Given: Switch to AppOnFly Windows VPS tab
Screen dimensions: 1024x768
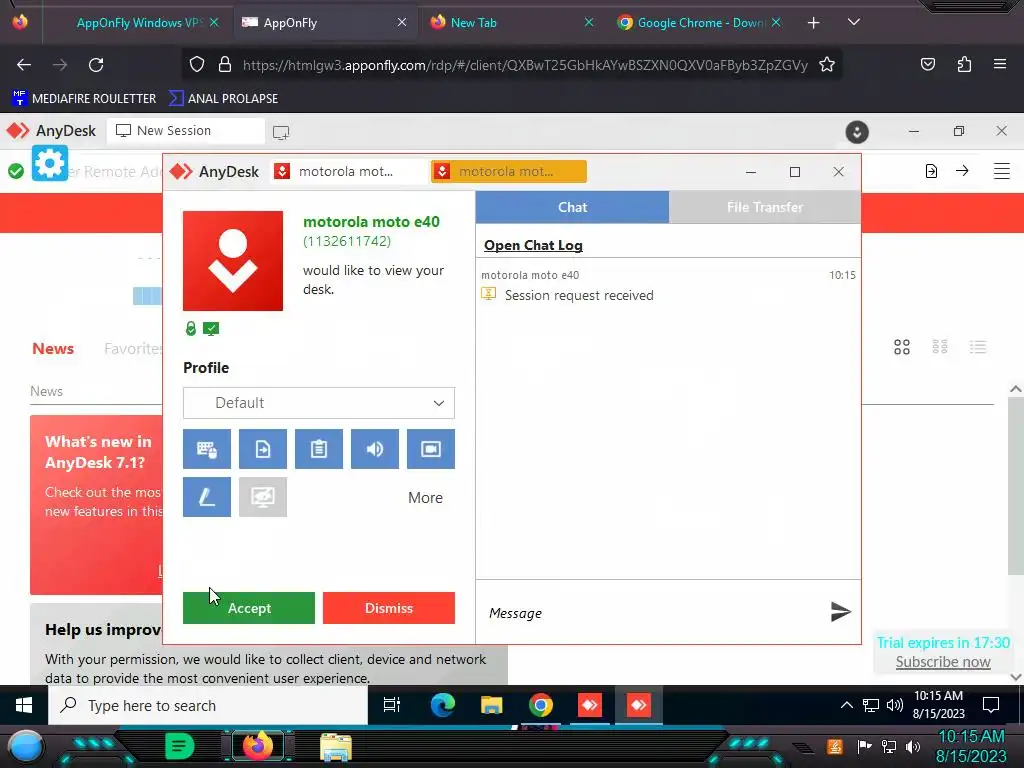Looking at the screenshot, I should coord(138,23).
